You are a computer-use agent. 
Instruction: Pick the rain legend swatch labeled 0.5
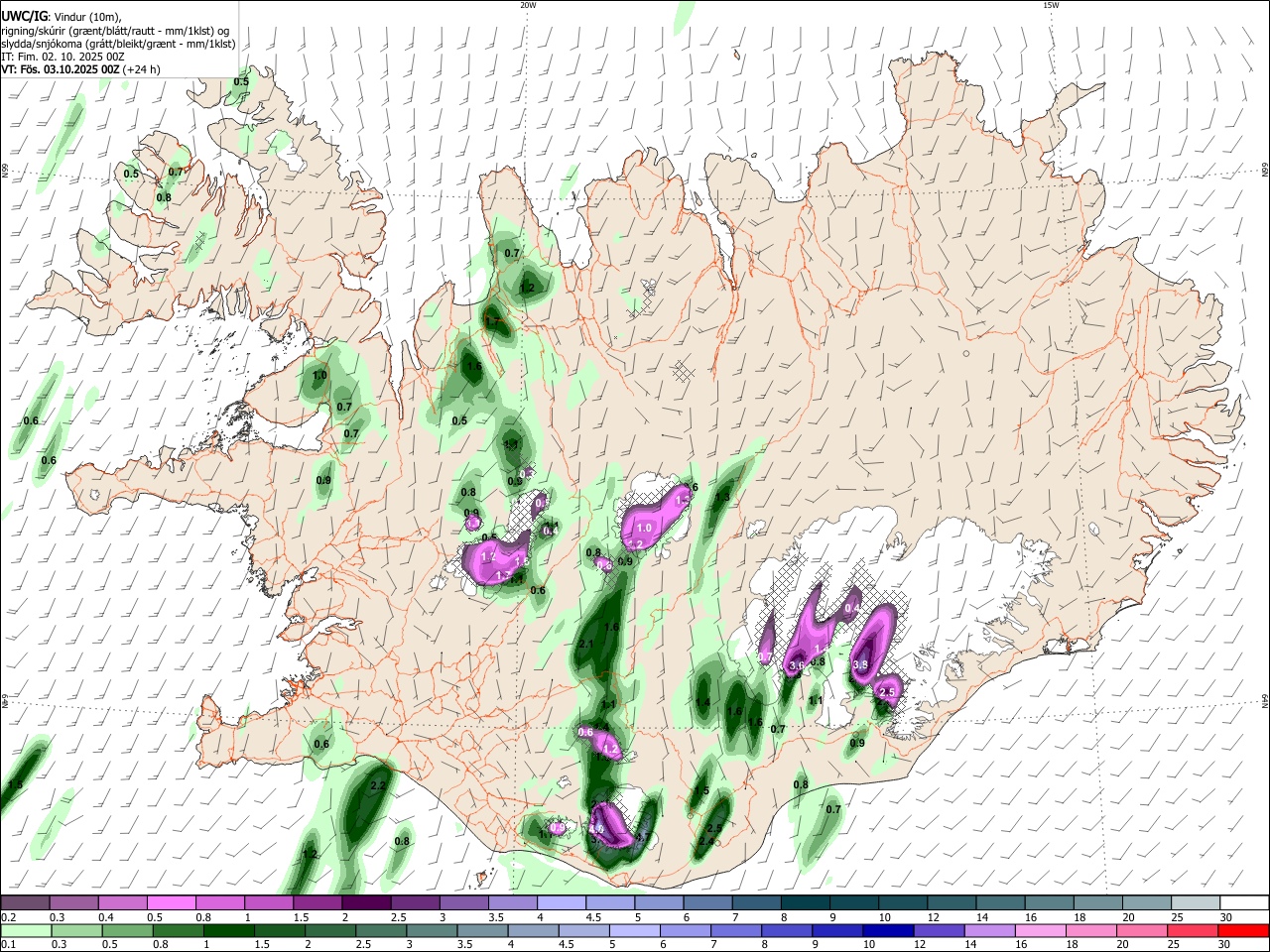click(x=129, y=930)
